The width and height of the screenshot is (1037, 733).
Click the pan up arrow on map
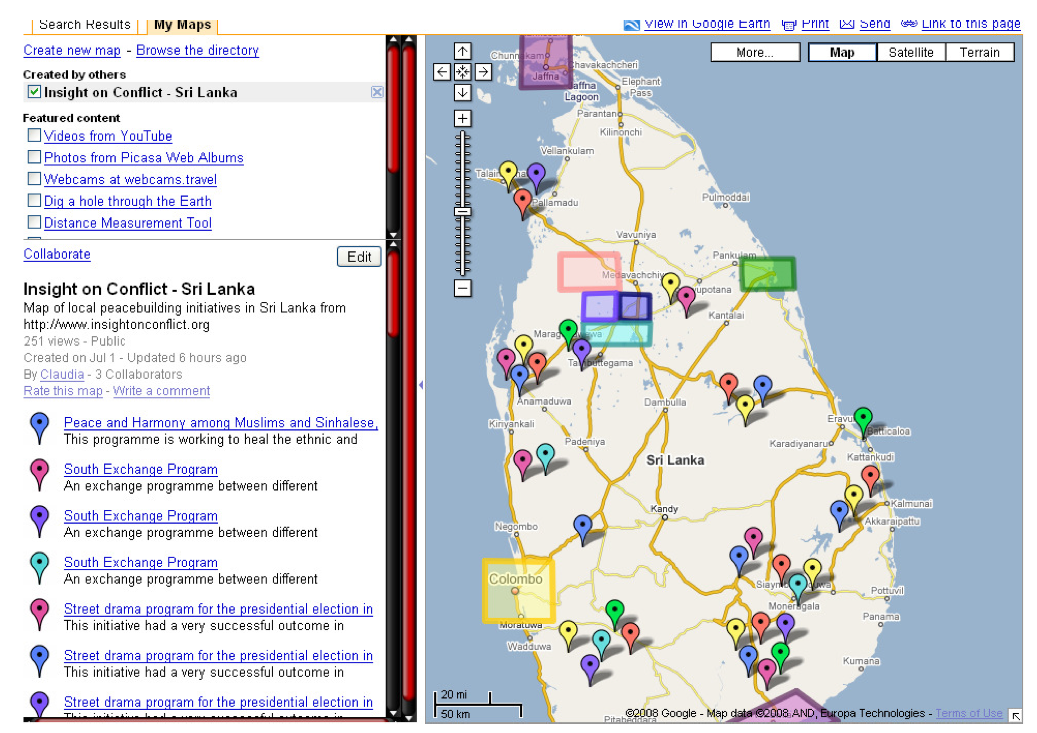[462, 51]
